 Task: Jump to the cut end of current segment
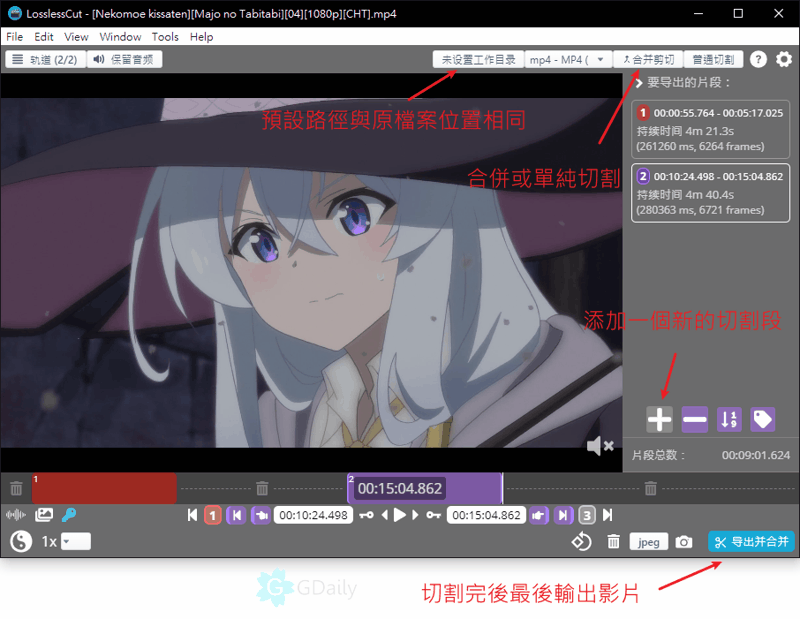click(563, 515)
